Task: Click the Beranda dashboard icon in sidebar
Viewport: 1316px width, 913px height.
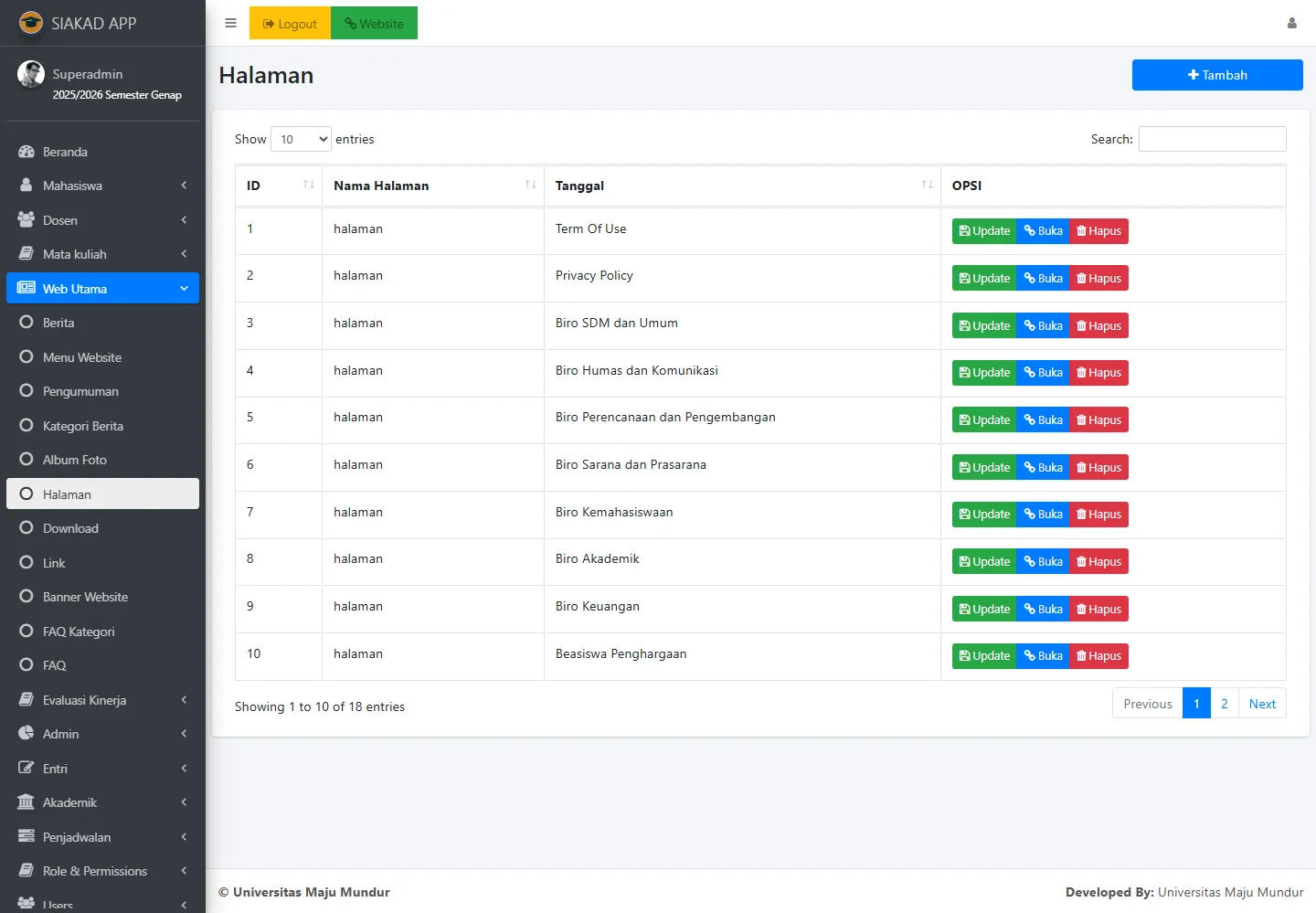Action: [27, 152]
